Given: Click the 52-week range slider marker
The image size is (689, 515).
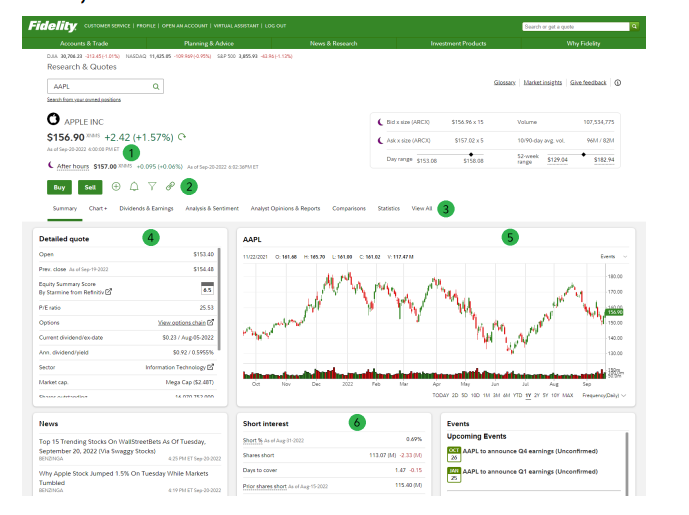Looking at the screenshot, I should (x=584, y=155).
